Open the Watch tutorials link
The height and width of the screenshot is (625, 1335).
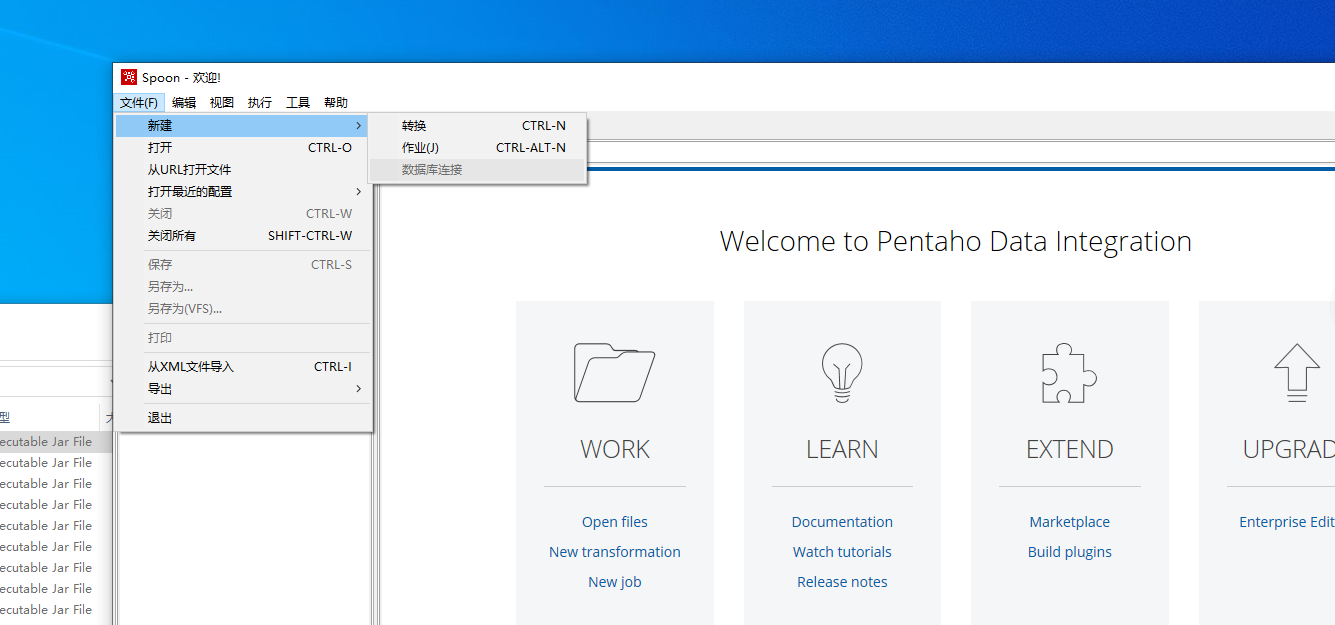842,552
